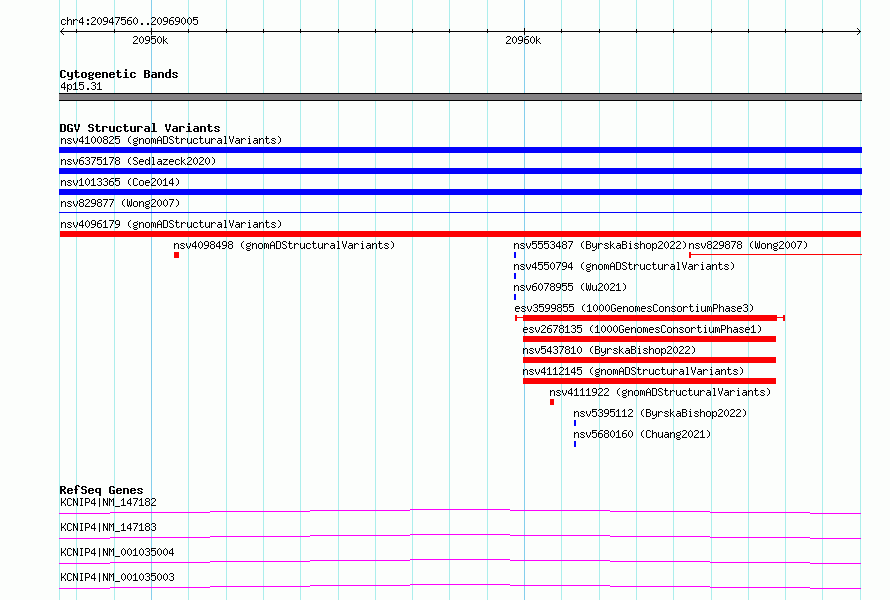Click the chr4:20947560..20969005 coordinate text
The width and height of the screenshot is (890, 600).
(x=129, y=22)
